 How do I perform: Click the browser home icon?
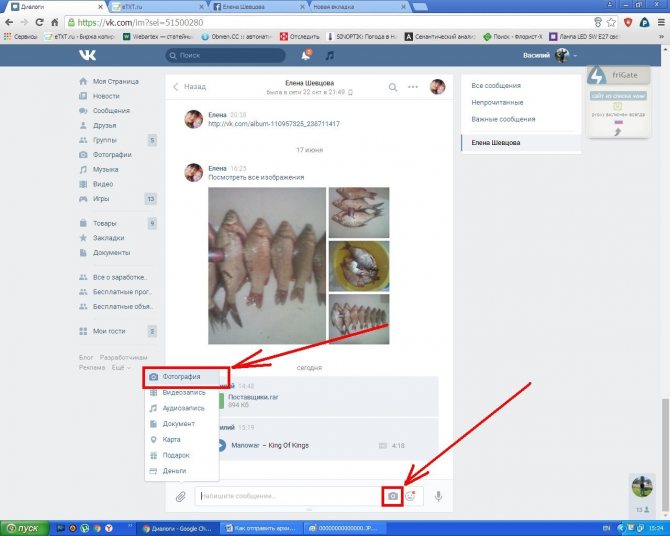(54, 22)
